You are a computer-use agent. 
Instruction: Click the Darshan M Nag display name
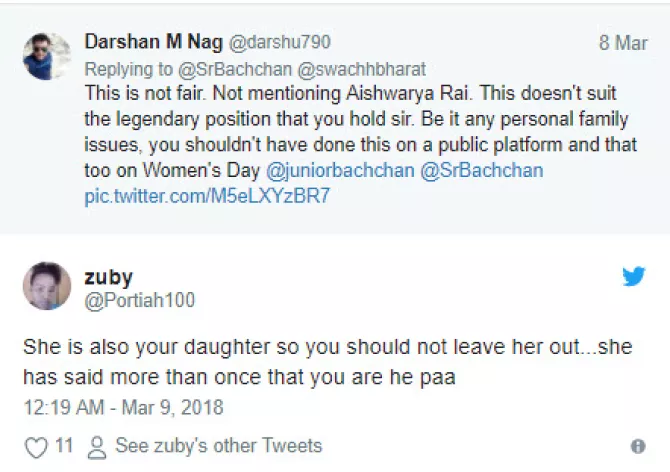click(155, 42)
